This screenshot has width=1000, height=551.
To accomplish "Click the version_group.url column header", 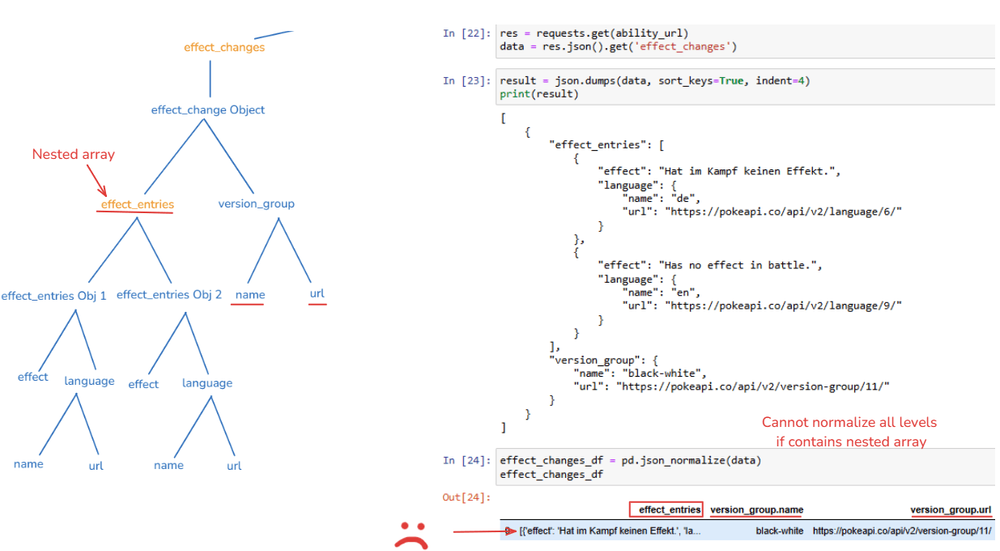I will tap(950, 510).
